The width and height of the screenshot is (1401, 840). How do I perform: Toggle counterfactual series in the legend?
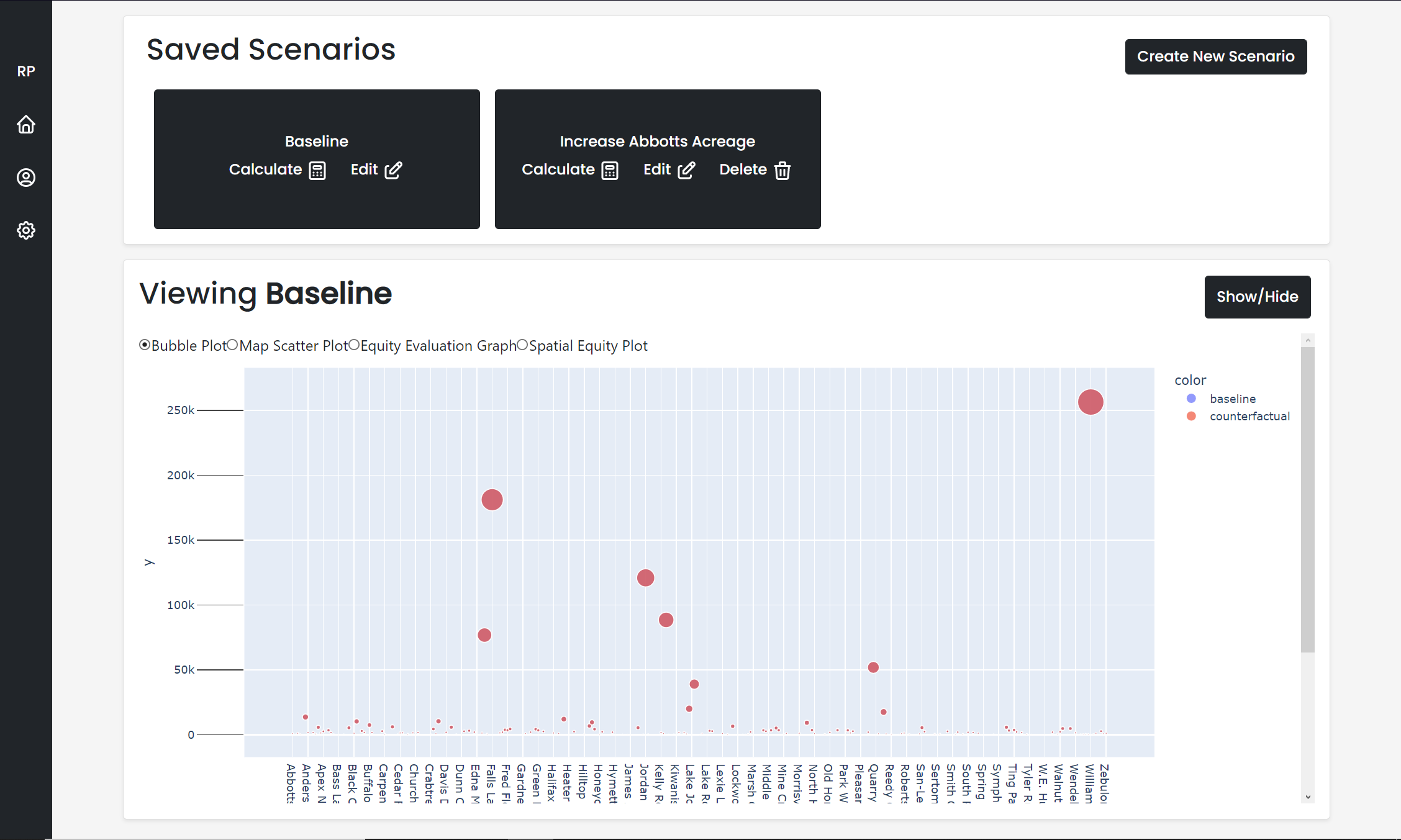coord(1249,416)
